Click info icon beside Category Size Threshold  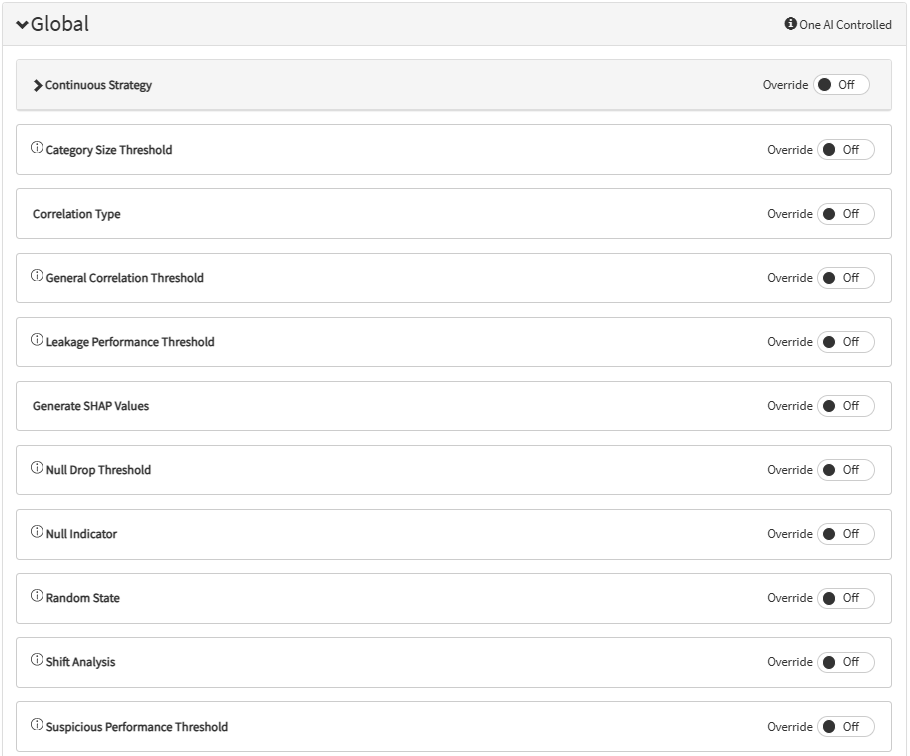(x=37, y=148)
